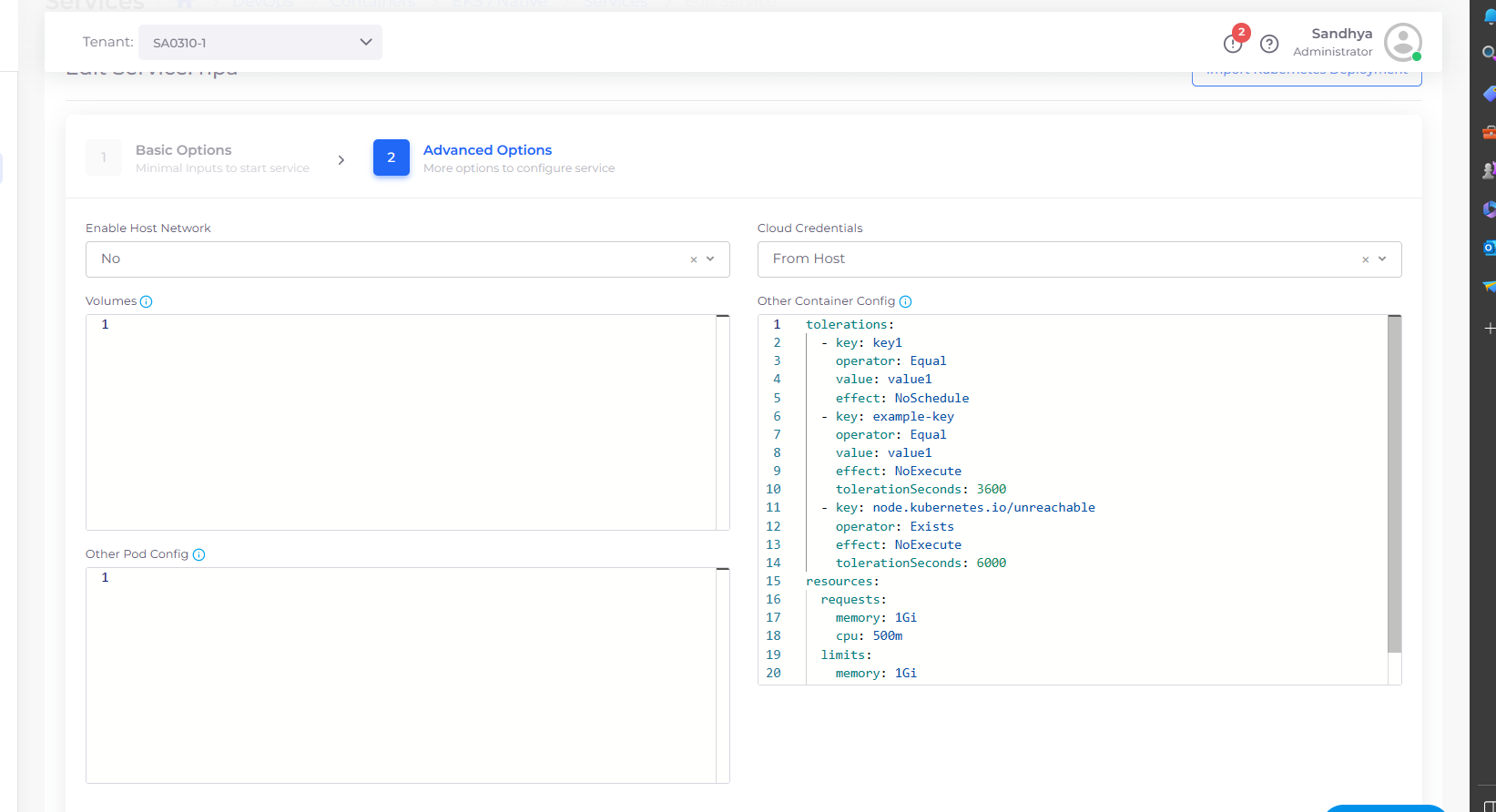The height and width of the screenshot is (812, 1496).
Task: Click the 'limits:' line
Action: pos(847,655)
